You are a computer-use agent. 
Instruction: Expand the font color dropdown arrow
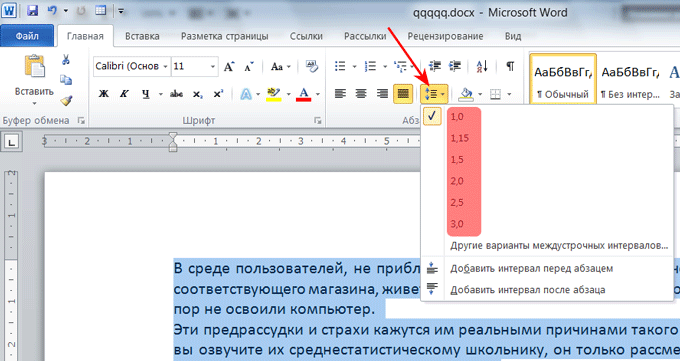[x=318, y=94]
